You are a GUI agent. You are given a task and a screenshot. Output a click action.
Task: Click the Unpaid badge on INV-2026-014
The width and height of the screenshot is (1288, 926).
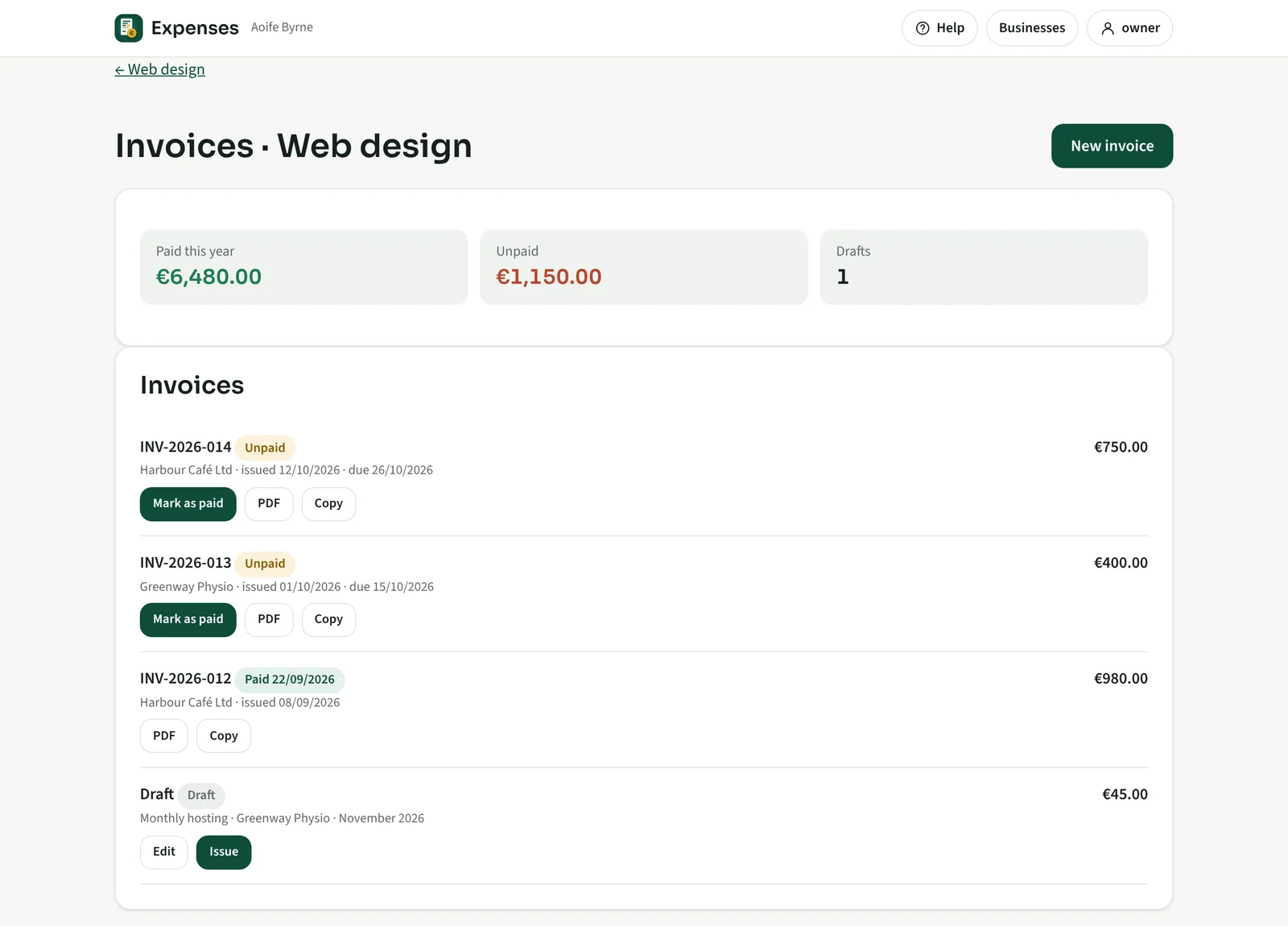click(x=265, y=448)
